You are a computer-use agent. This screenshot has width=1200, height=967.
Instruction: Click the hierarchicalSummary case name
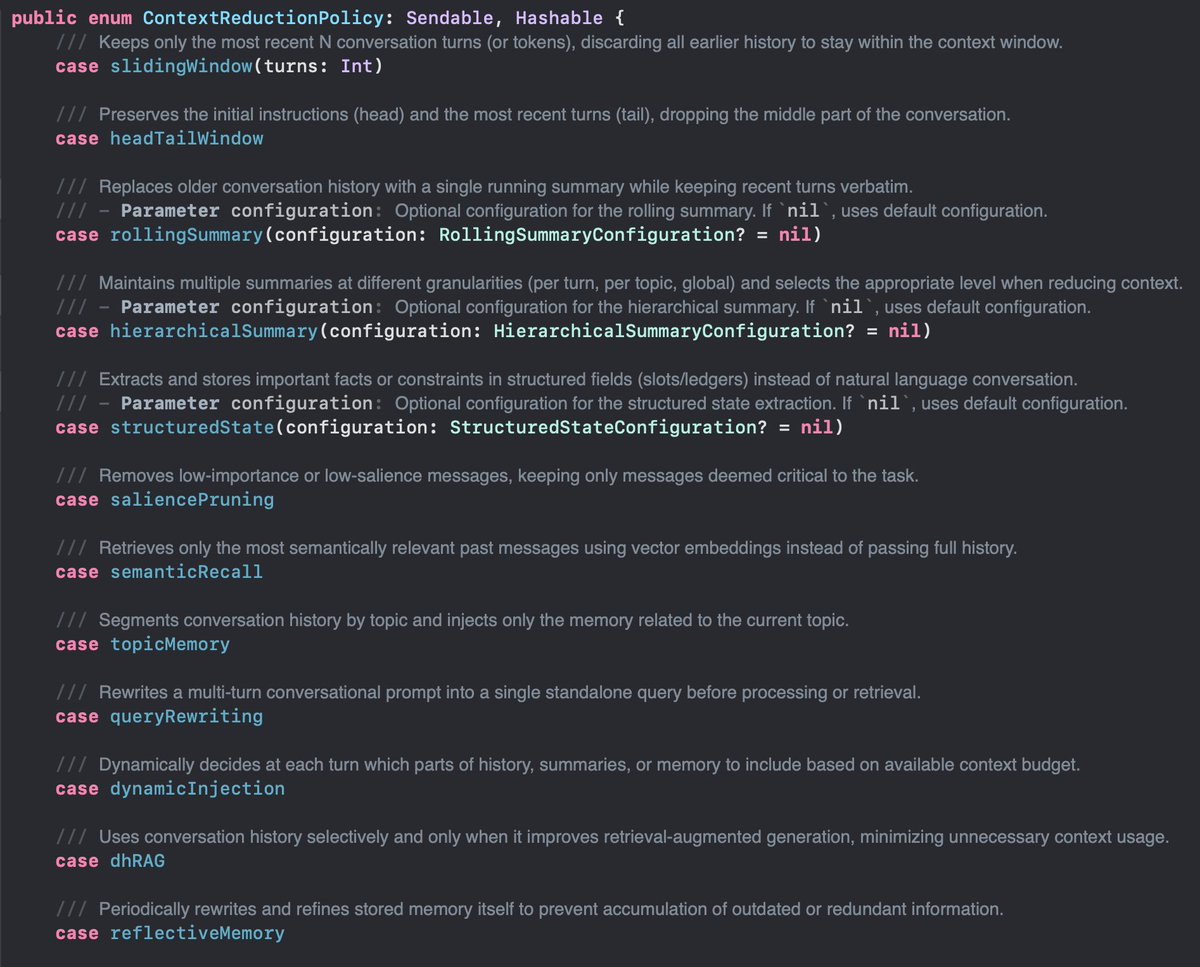point(214,331)
